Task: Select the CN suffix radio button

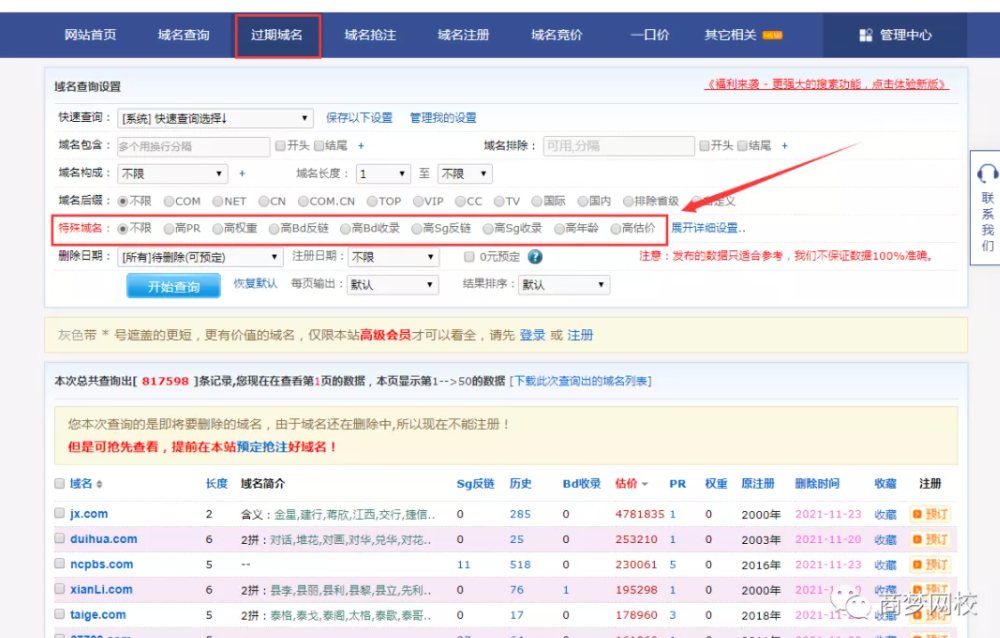Action: pyautogui.click(x=264, y=202)
